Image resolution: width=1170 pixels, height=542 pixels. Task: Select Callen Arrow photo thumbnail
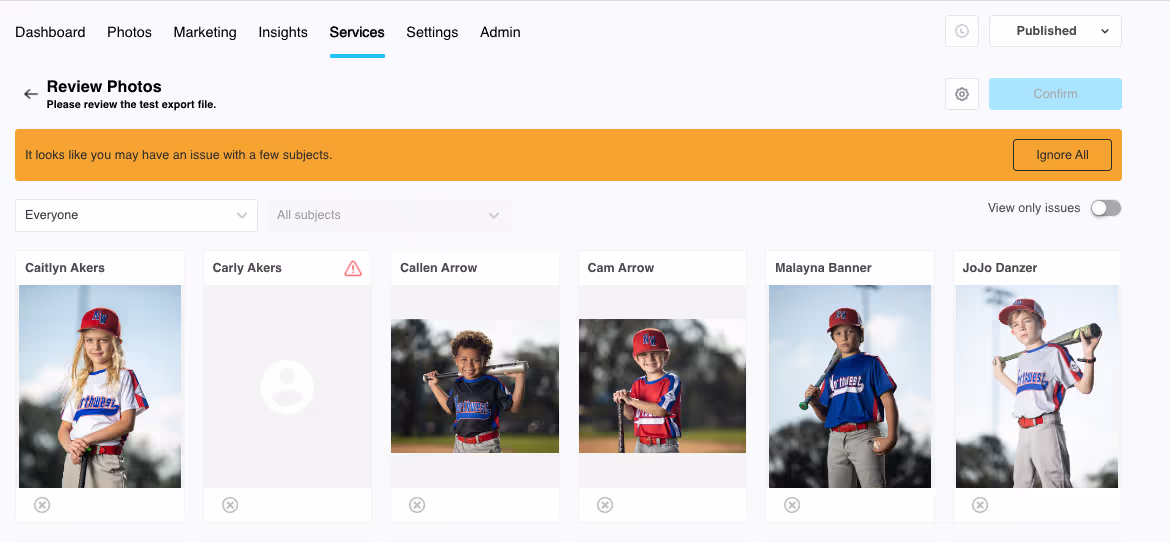click(475, 386)
